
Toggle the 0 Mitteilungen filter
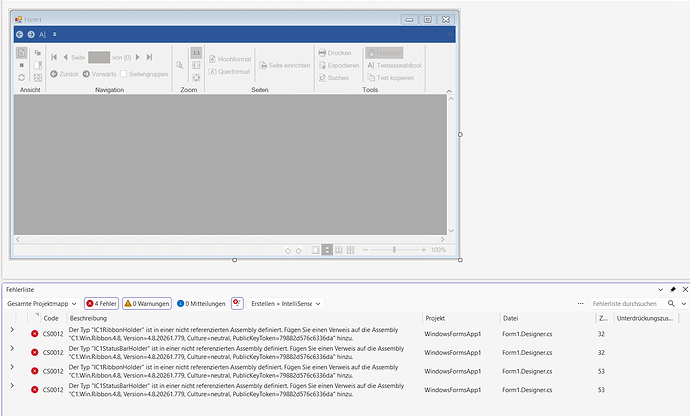(x=201, y=304)
